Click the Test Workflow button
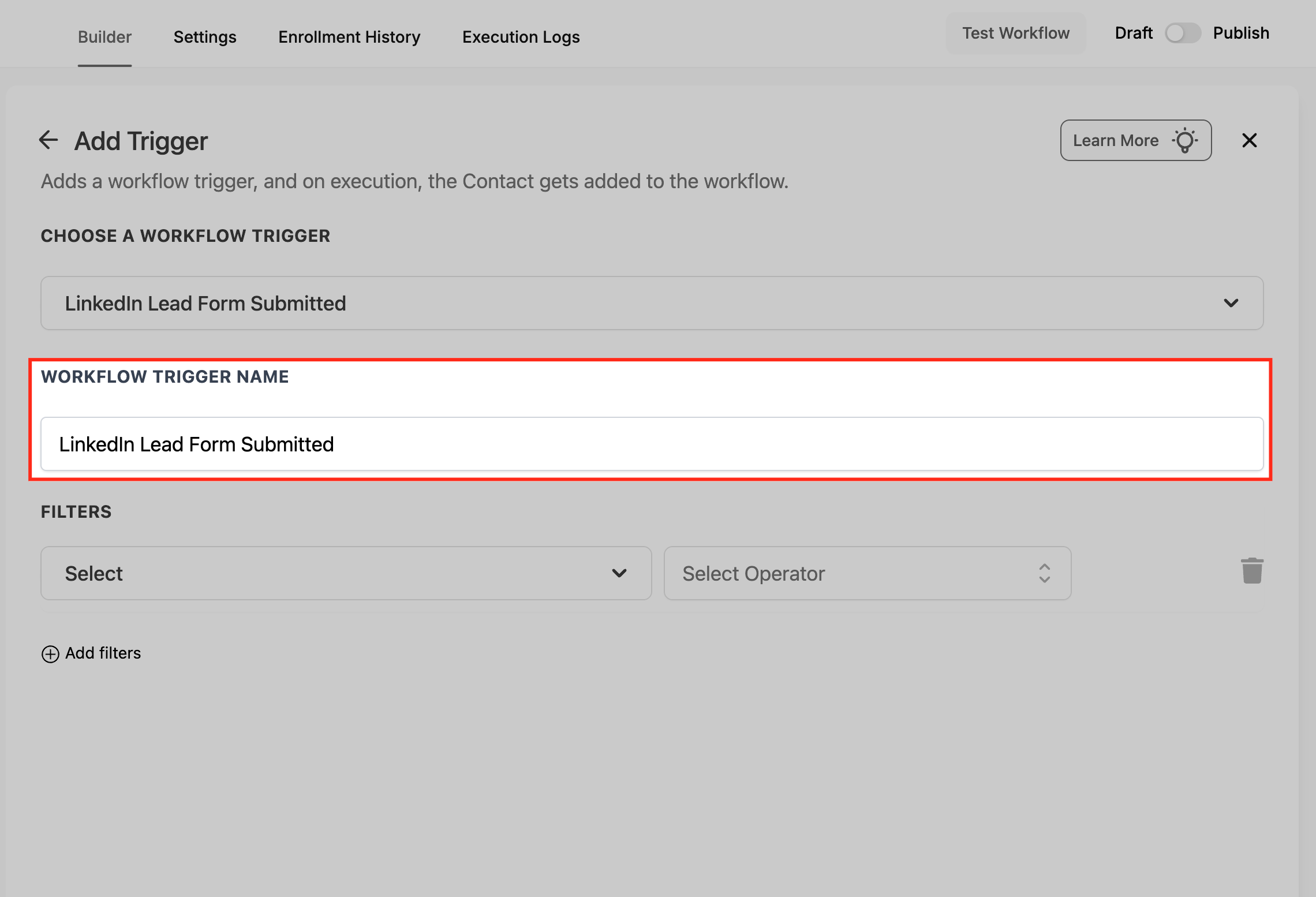The height and width of the screenshot is (897, 1316). 1015,33
